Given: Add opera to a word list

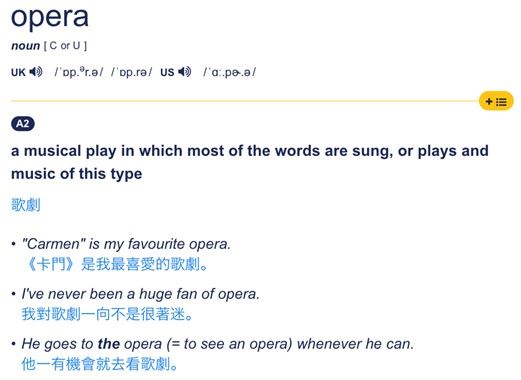Looking at the screenshot, I should 496,101.
